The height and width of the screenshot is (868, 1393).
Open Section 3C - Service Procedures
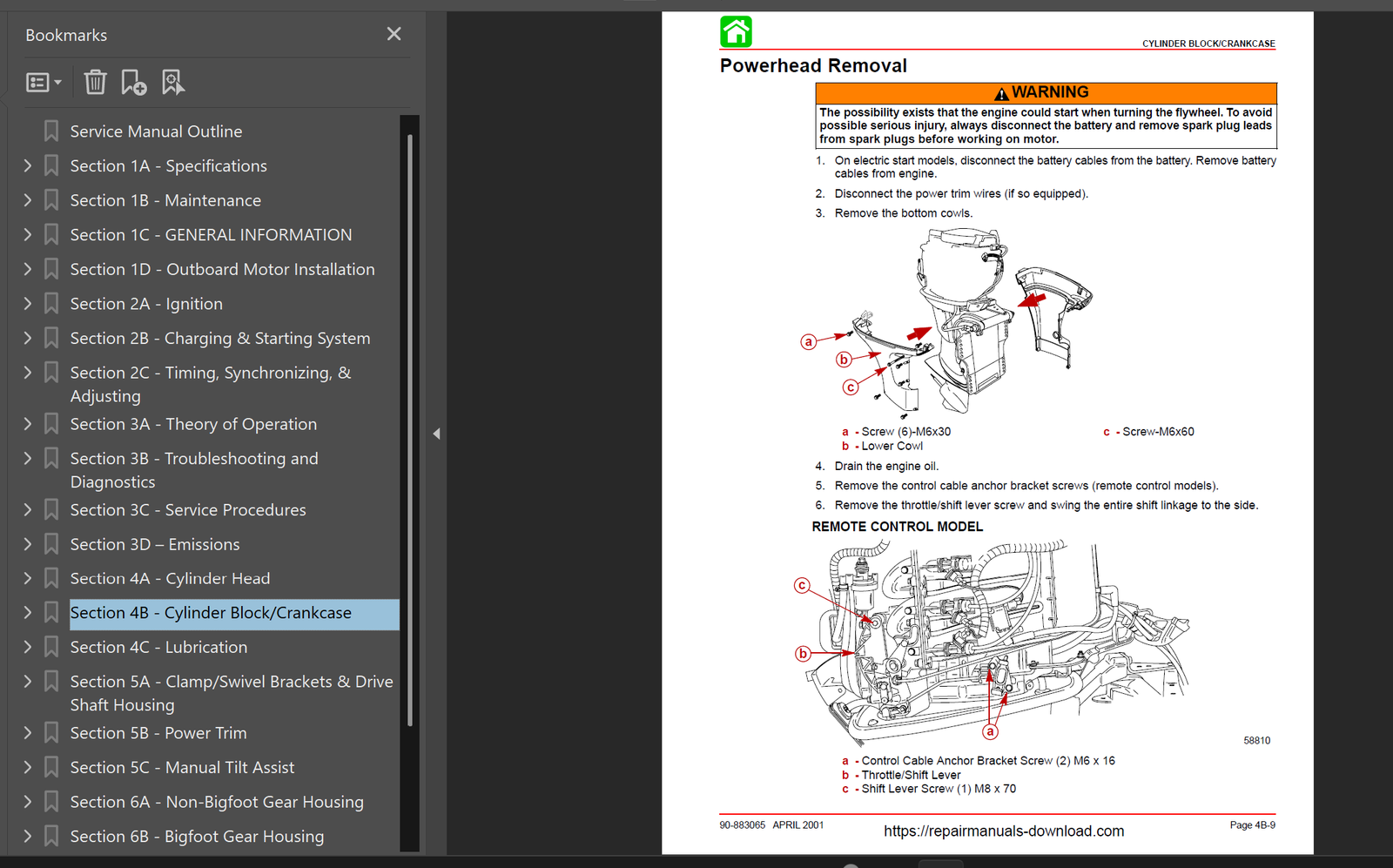[x=188, y=509]
